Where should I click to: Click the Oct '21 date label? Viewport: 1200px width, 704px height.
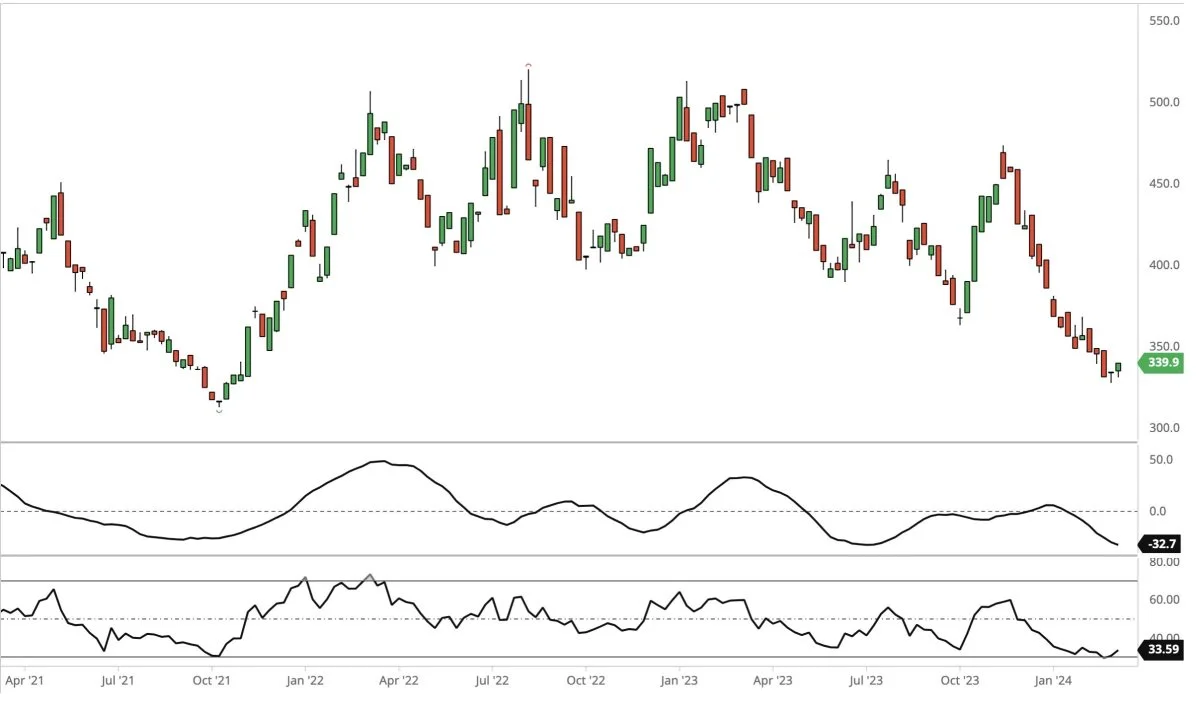(x=211, y=681)
